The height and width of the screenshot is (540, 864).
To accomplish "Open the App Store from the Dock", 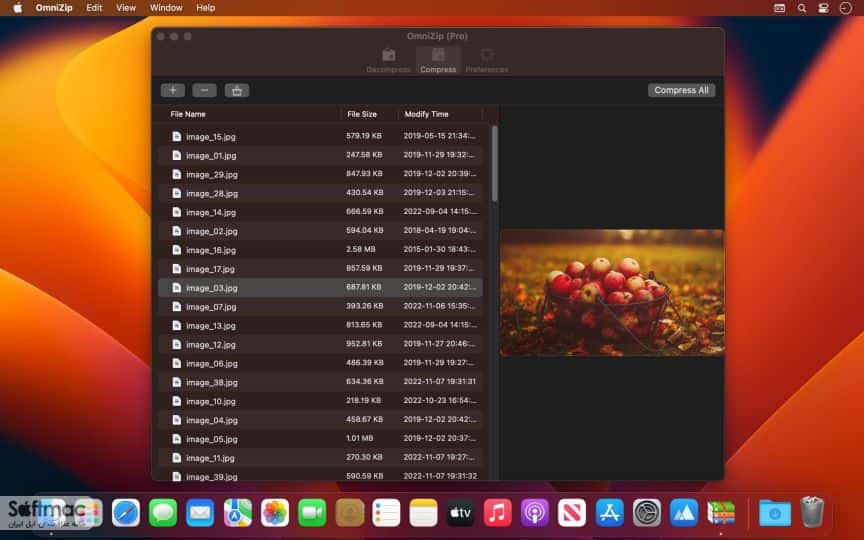I will pos(609,513).
